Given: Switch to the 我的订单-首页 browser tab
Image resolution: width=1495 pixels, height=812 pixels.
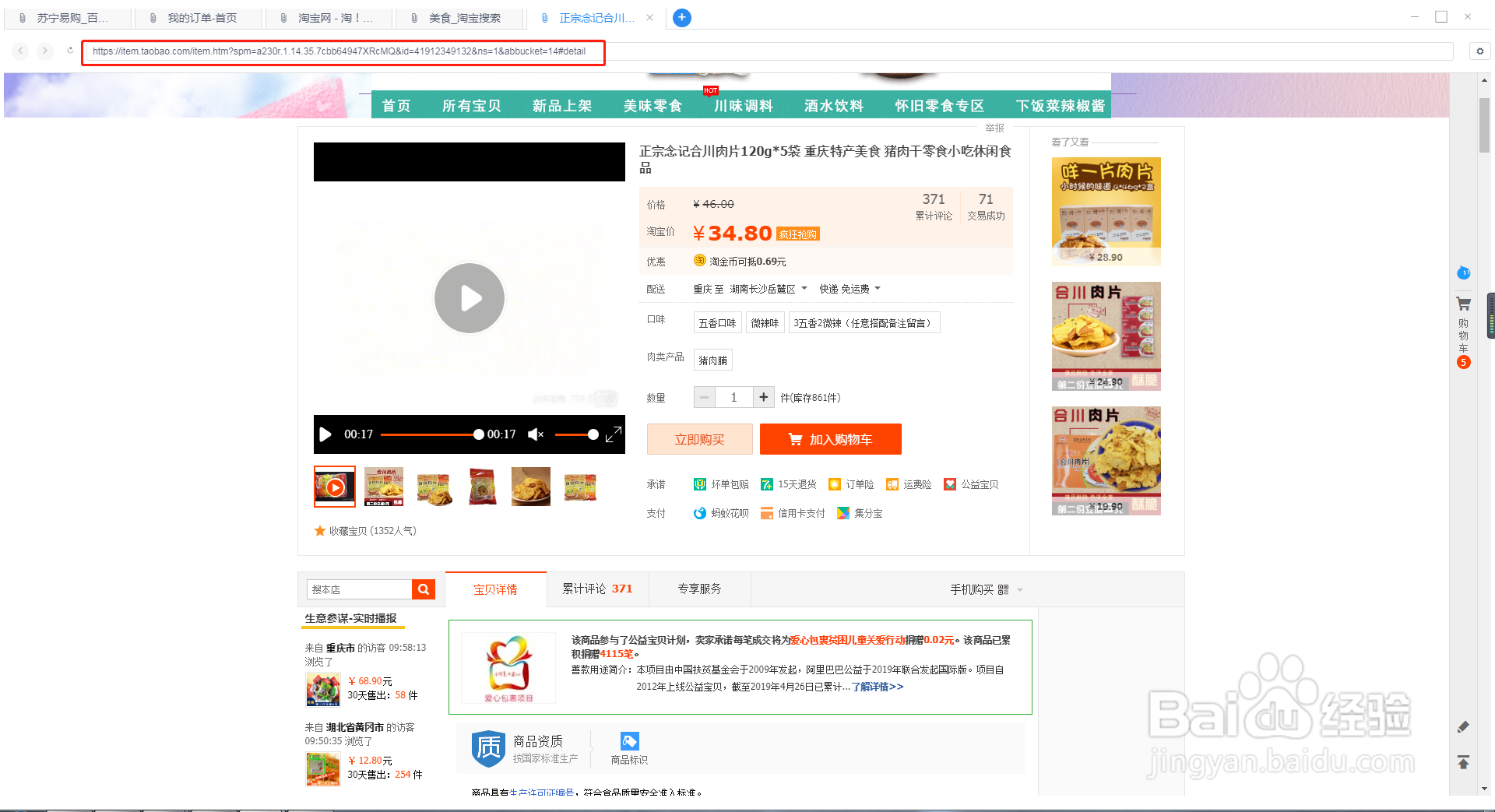Looking at the screenshot, I should (x=198, y=18).
